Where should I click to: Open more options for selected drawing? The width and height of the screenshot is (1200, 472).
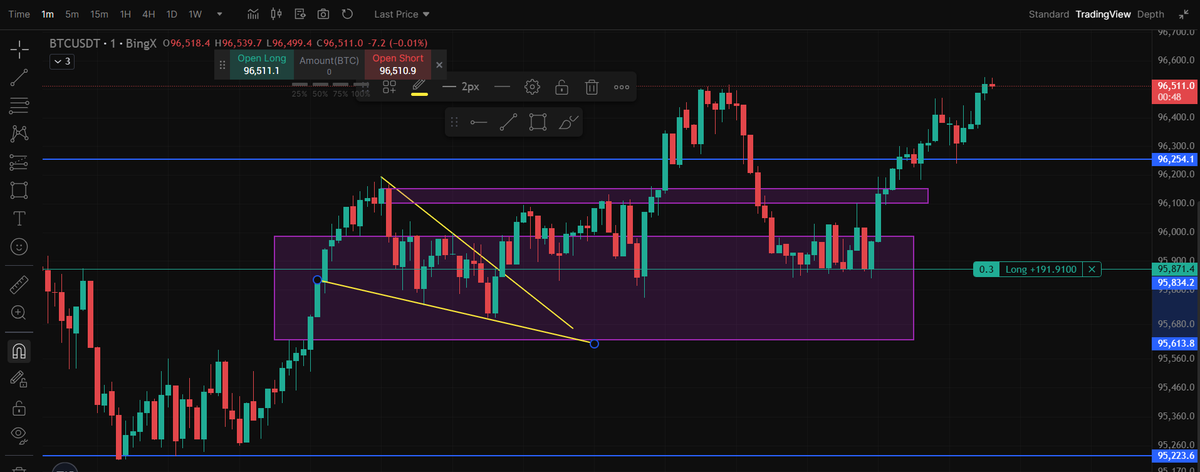(622, 87)
